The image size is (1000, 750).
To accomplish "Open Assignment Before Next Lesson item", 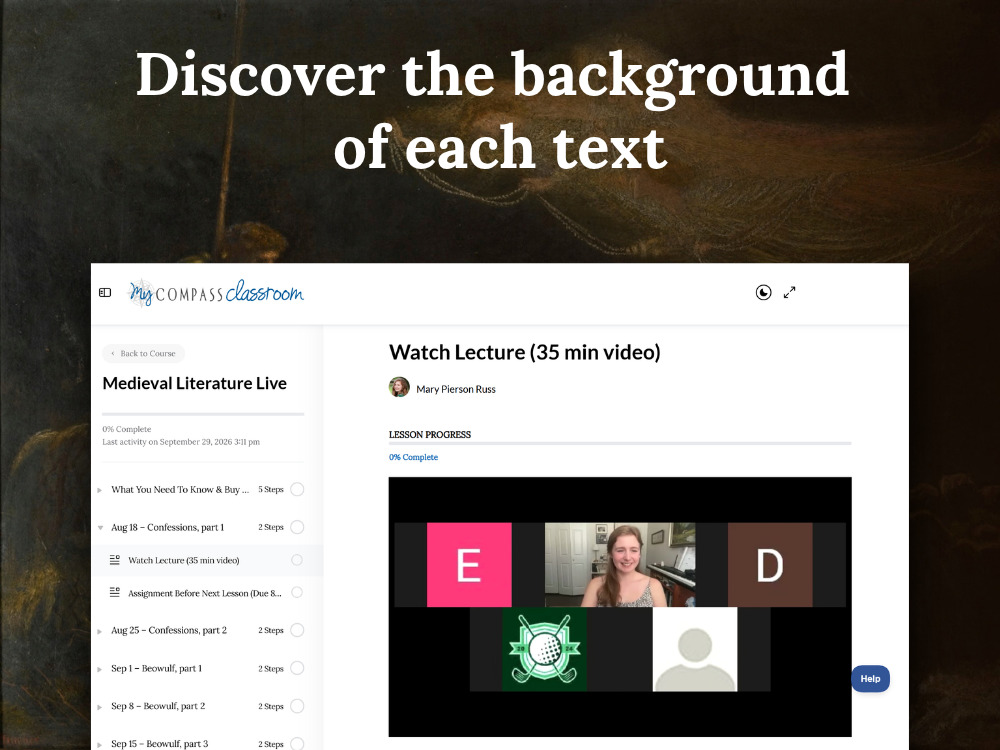I will (205, 592).
